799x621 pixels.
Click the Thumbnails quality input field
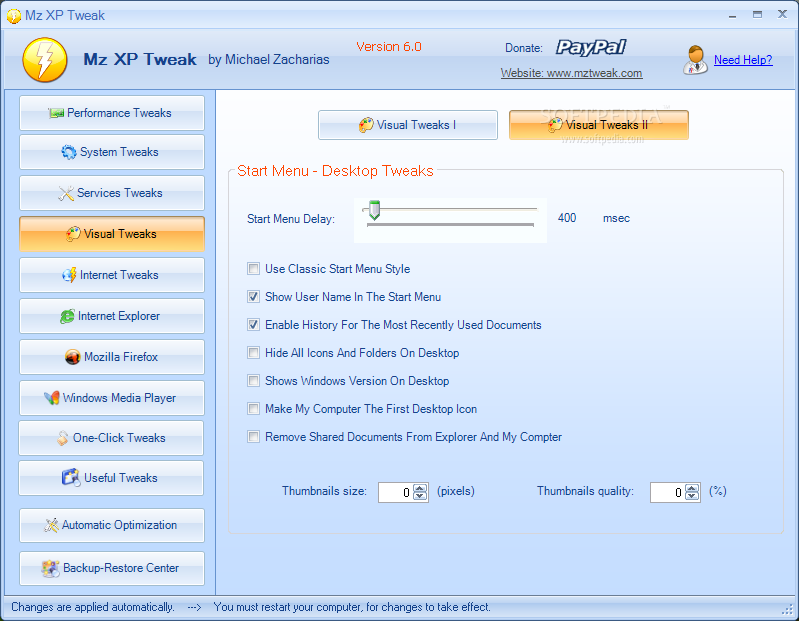(668, 492)
